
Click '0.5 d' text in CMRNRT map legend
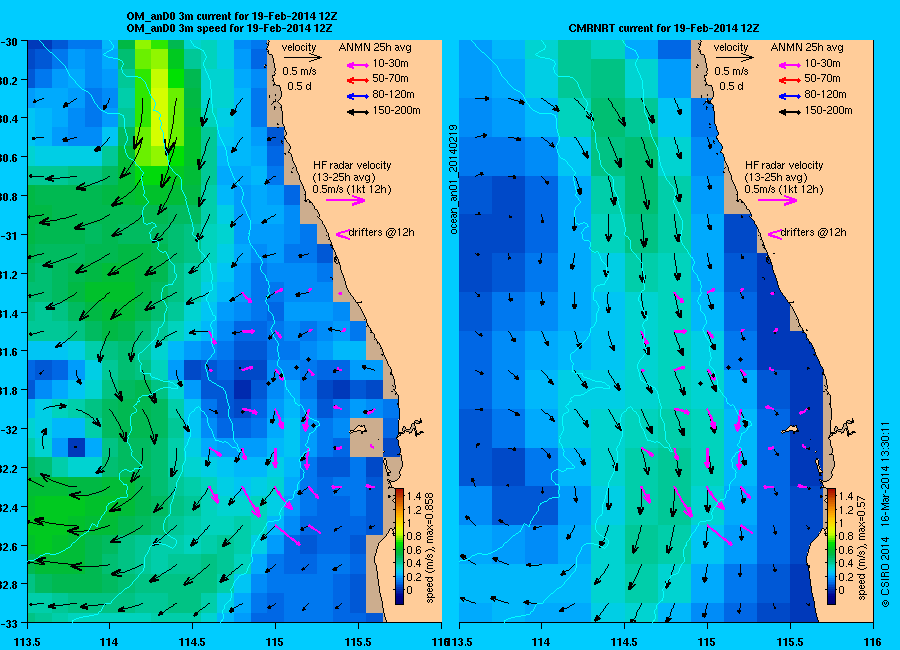[731, 87]
